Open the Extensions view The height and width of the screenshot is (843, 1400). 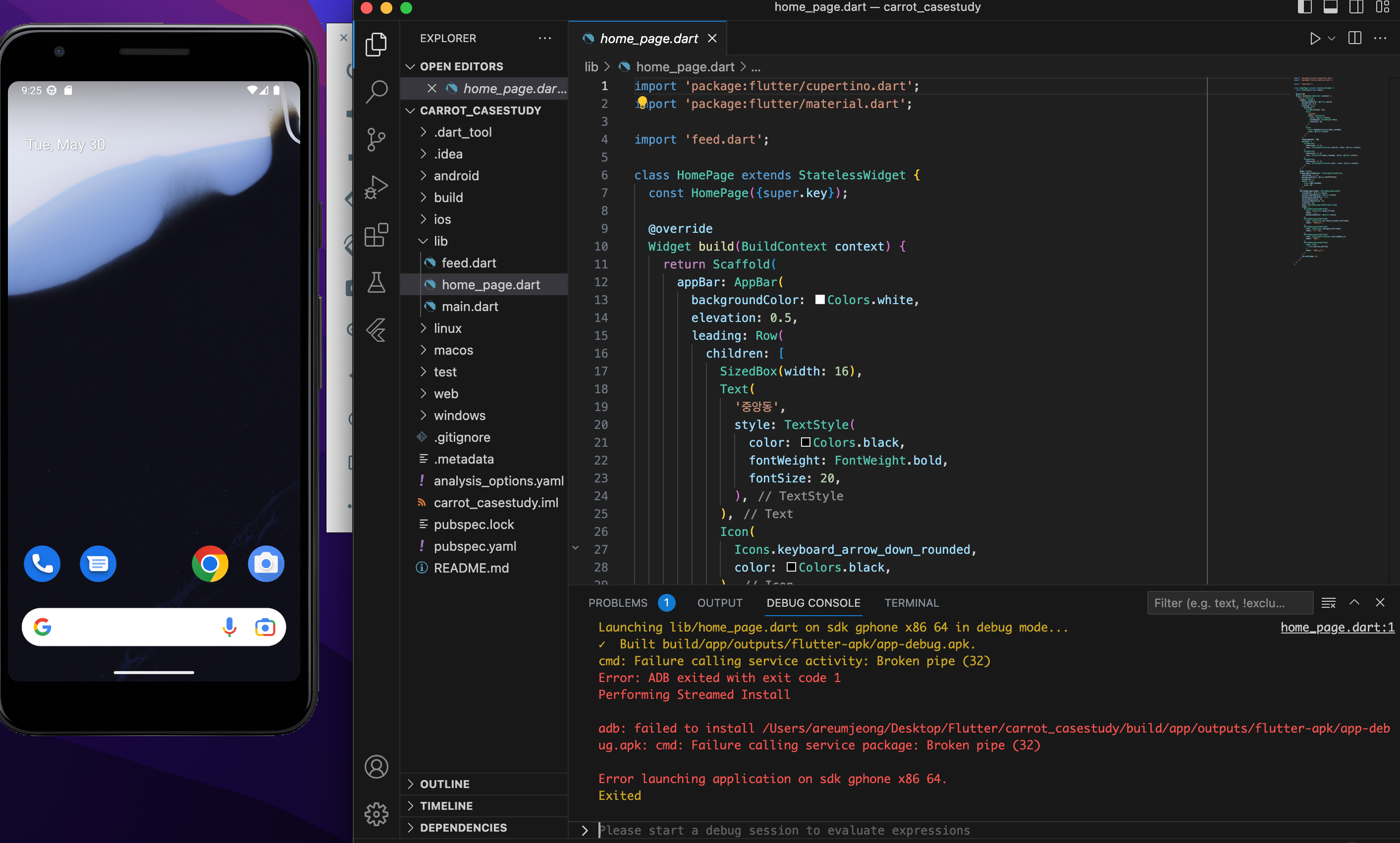[376, 235]
